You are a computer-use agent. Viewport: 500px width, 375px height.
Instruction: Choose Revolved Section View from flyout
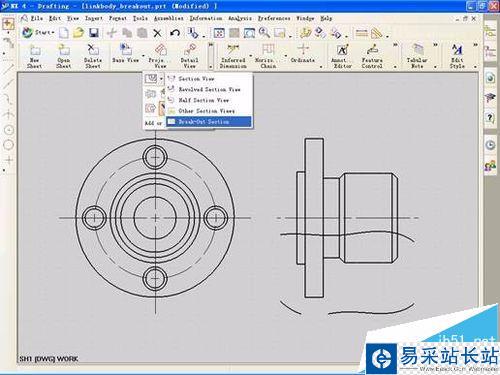209,89
